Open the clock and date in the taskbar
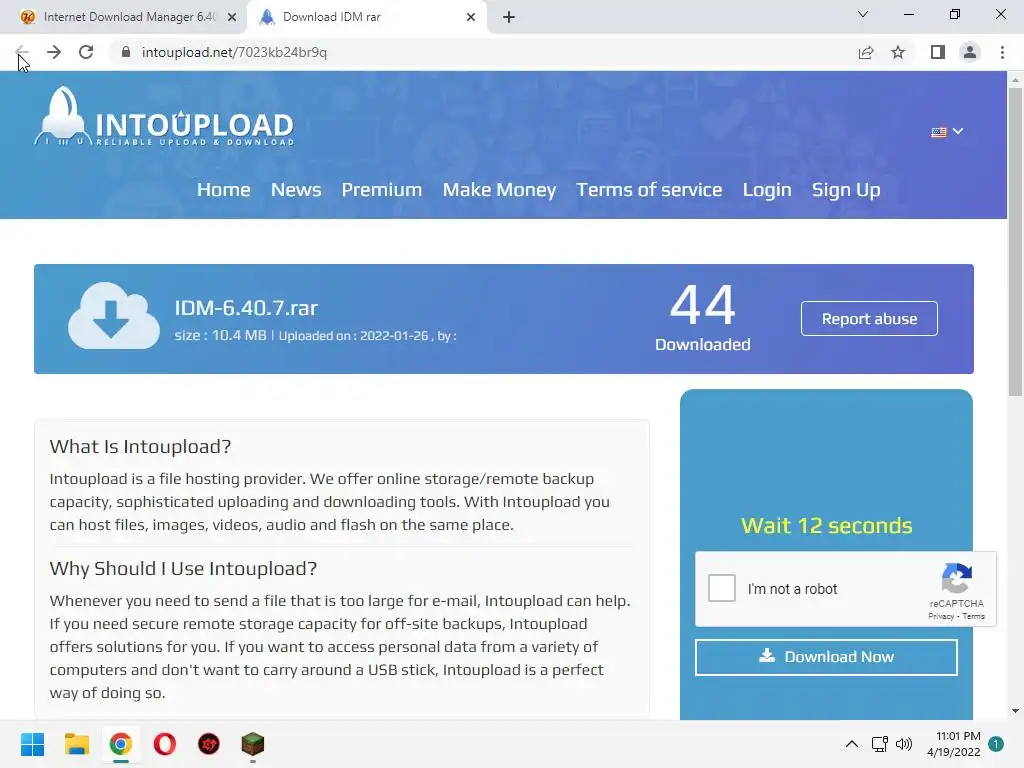Screen dimensions: 1024x768 [x=953, y=744]
